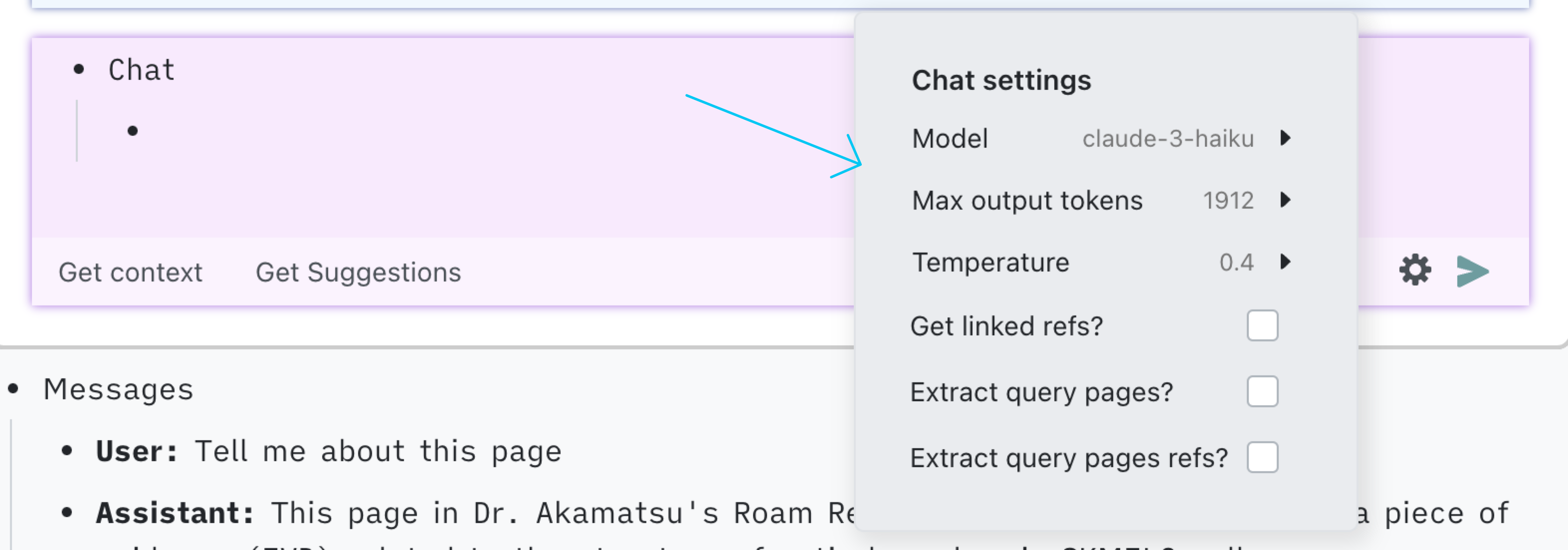
Task: Check the Extract query pages? box
Action: coord(1262,392)
